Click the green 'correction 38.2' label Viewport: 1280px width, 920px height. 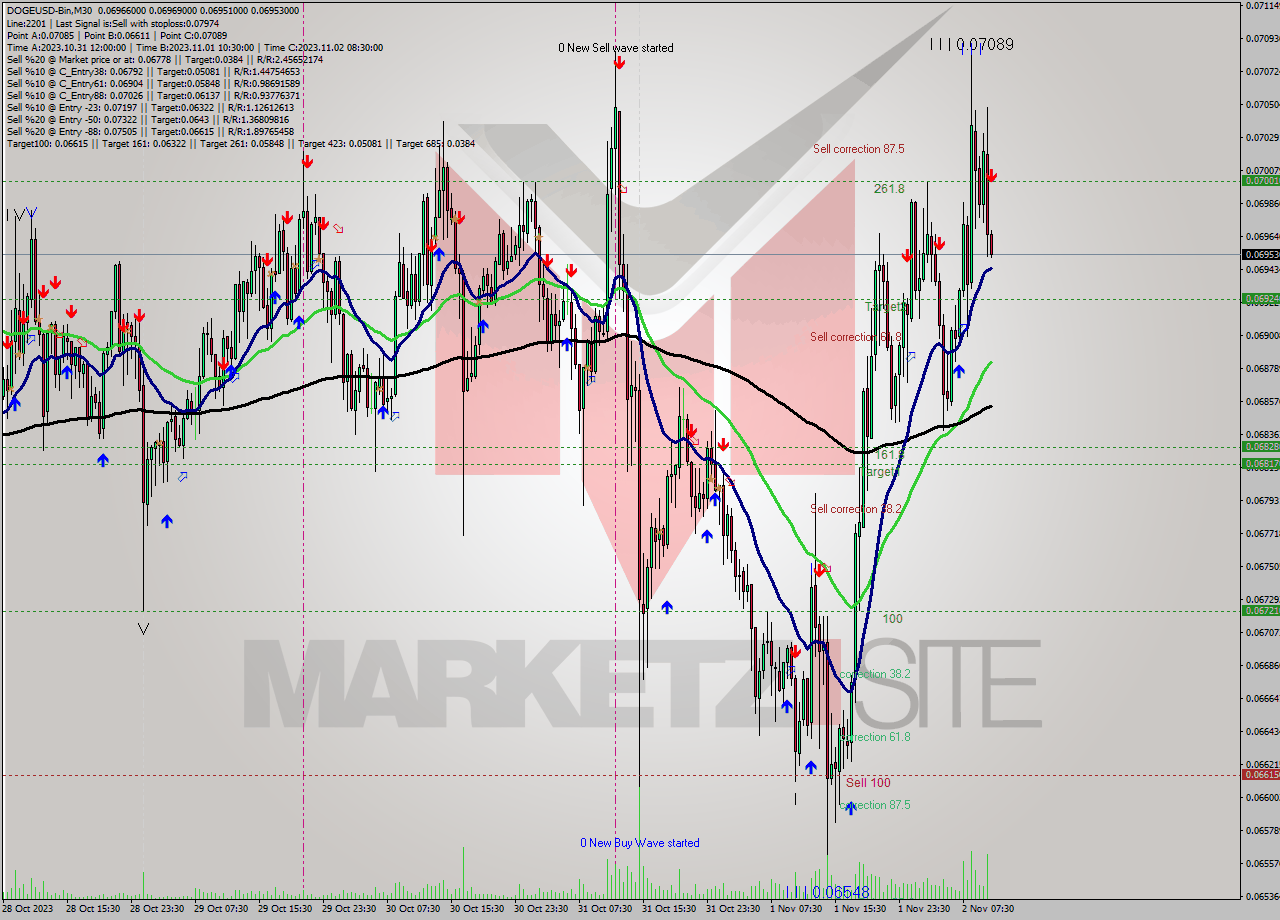coord(875,674)
